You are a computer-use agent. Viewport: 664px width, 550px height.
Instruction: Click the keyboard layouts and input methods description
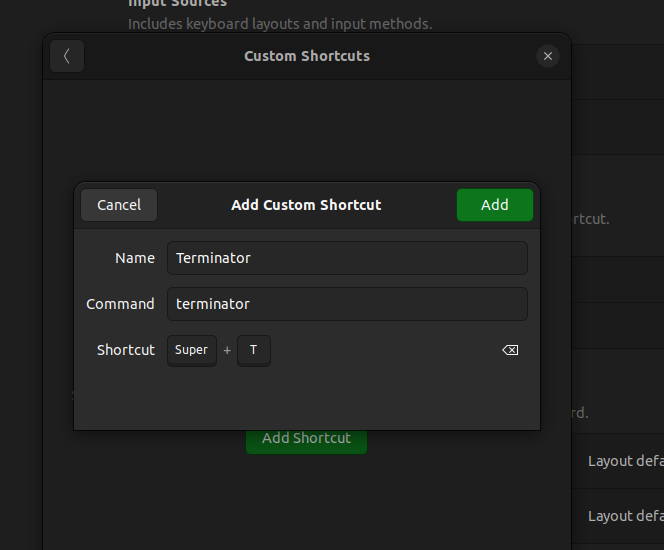tap(280, 23)
